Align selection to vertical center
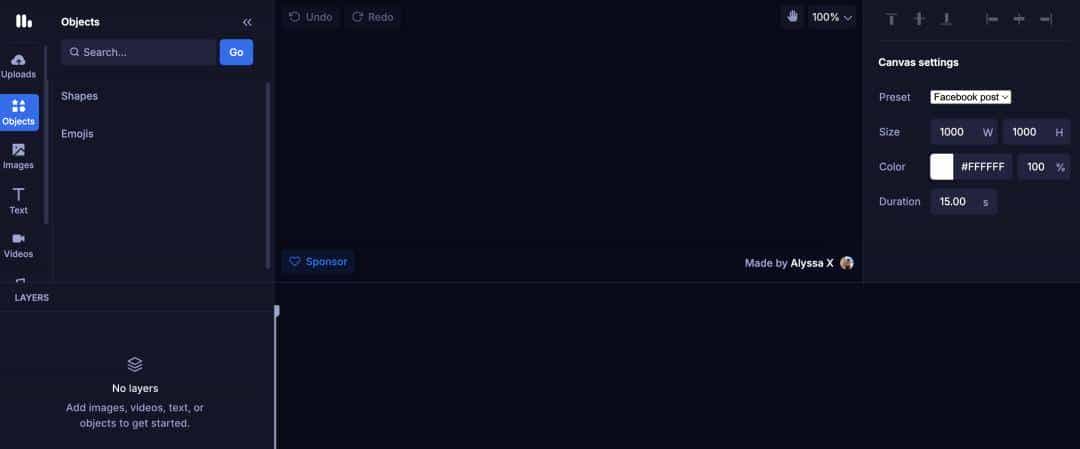The image size is (1080, 449). click(x=919, y=19)
